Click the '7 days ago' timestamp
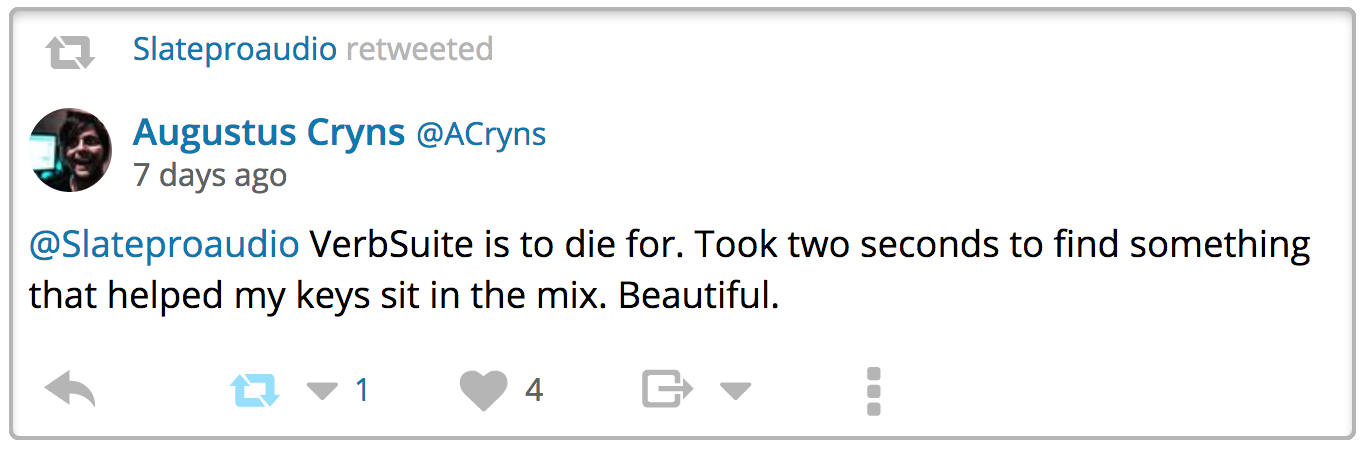Screen dimensions: 1368x452 pyautogui.click(x=210, y=176)
